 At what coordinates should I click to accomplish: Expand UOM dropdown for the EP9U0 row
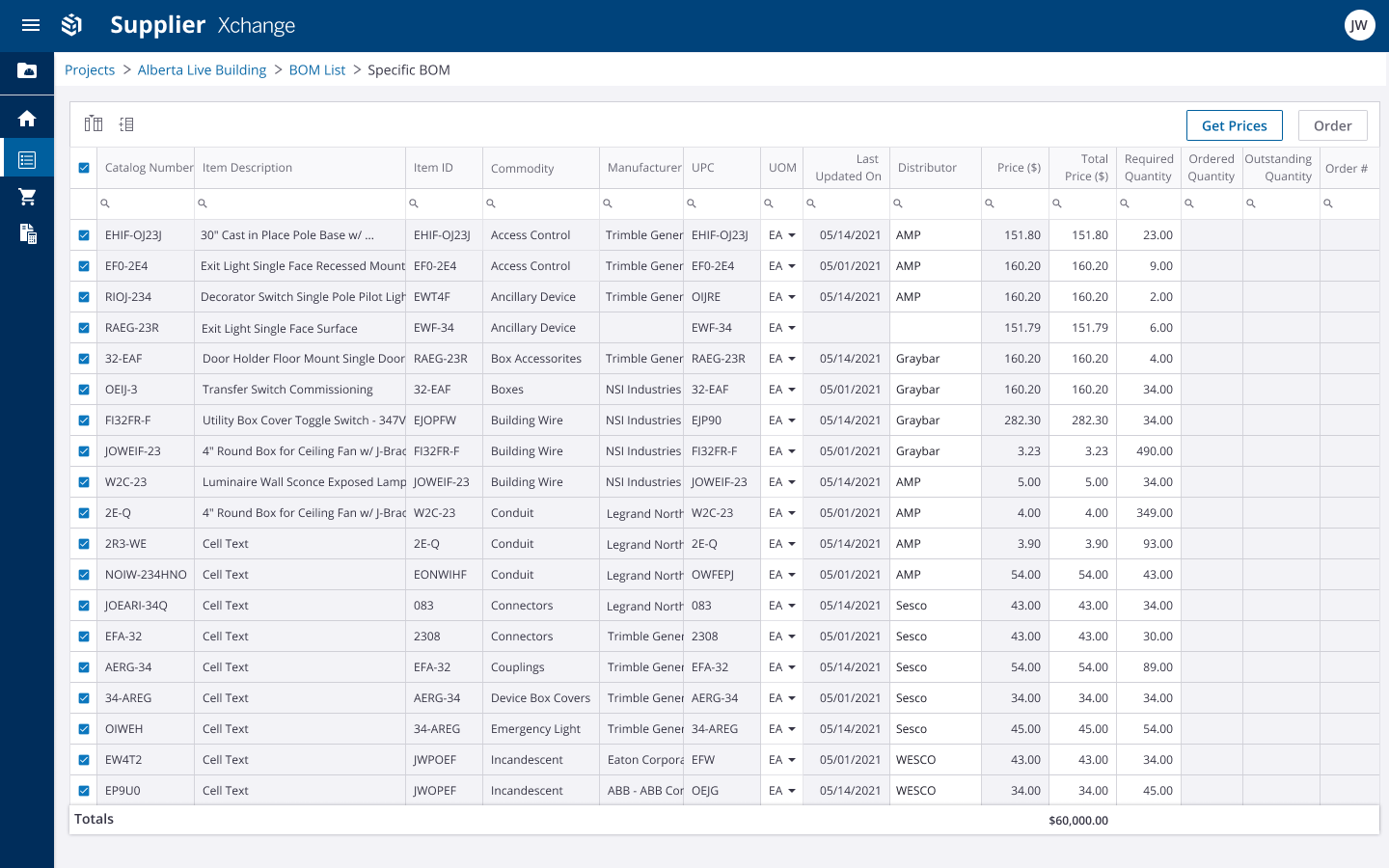click(792, 791)
